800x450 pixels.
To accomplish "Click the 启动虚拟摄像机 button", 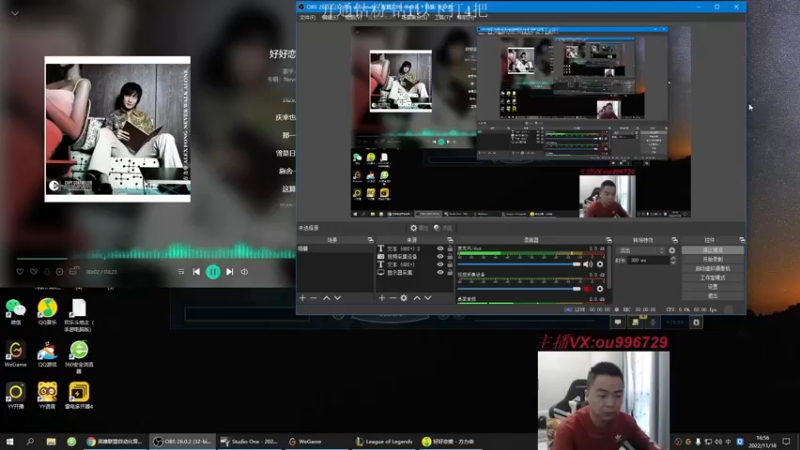I will [x=712, y=268].
